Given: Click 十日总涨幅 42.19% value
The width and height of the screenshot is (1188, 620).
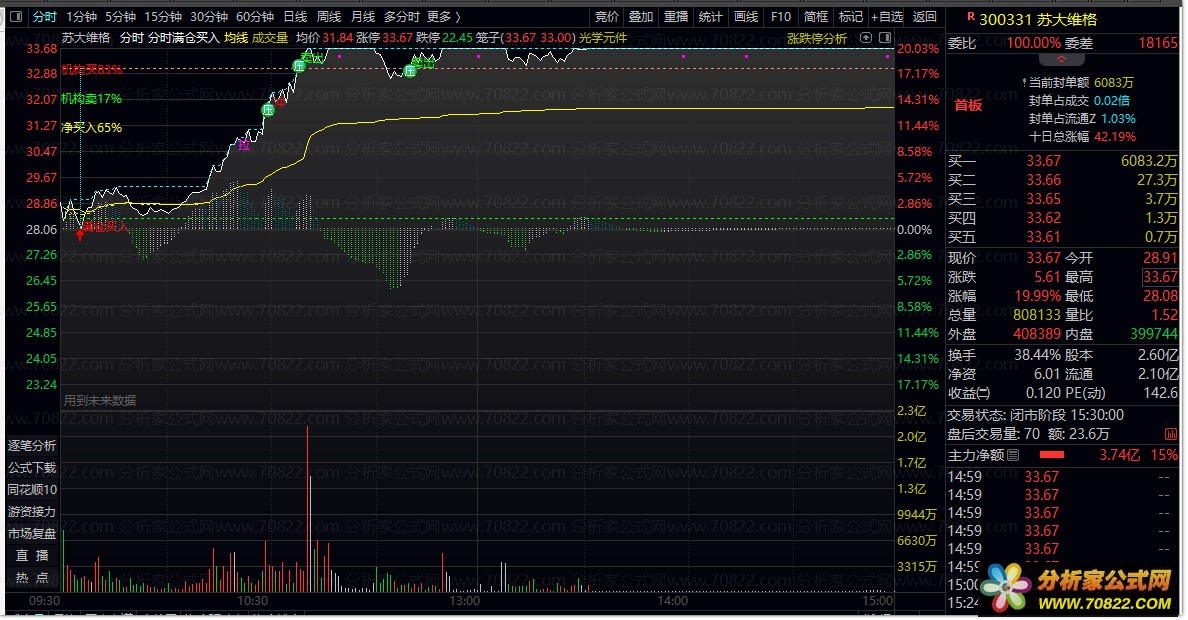Looking at the screenshot, I should pyautogui.click(x=1115, y=137).
